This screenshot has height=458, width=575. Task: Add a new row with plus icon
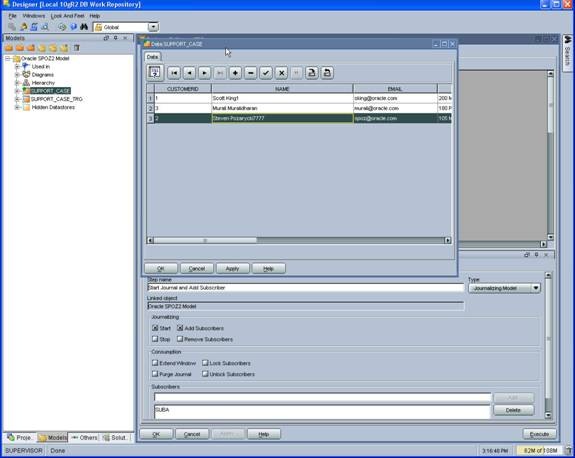pyautogui.click(x=235, y=73)
